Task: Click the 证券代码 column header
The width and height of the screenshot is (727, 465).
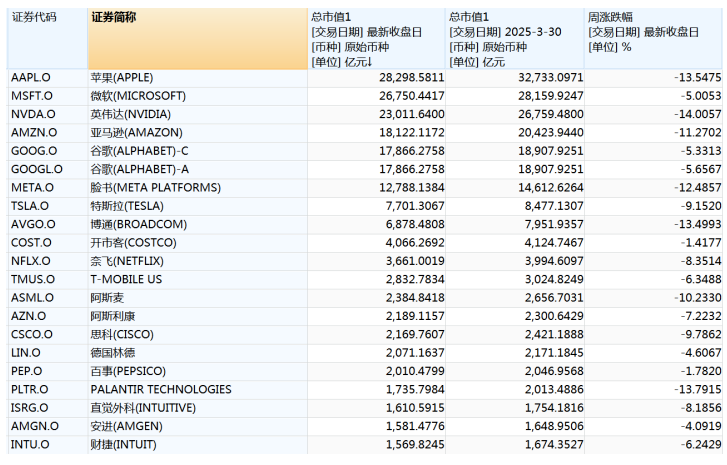Action: tap(34, 17)
